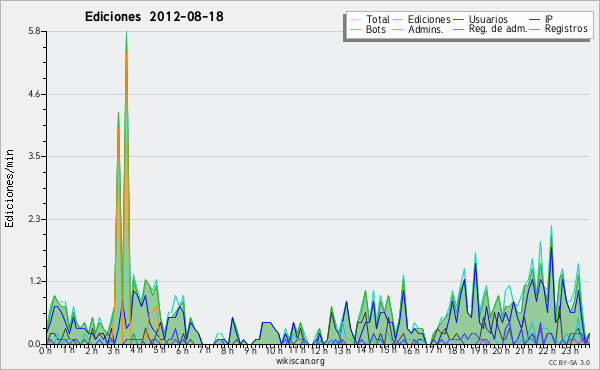Viewport: 600px width, 370px height.
Task: Click the '10 h' x-axis tick label
Action: coord(273,351)
